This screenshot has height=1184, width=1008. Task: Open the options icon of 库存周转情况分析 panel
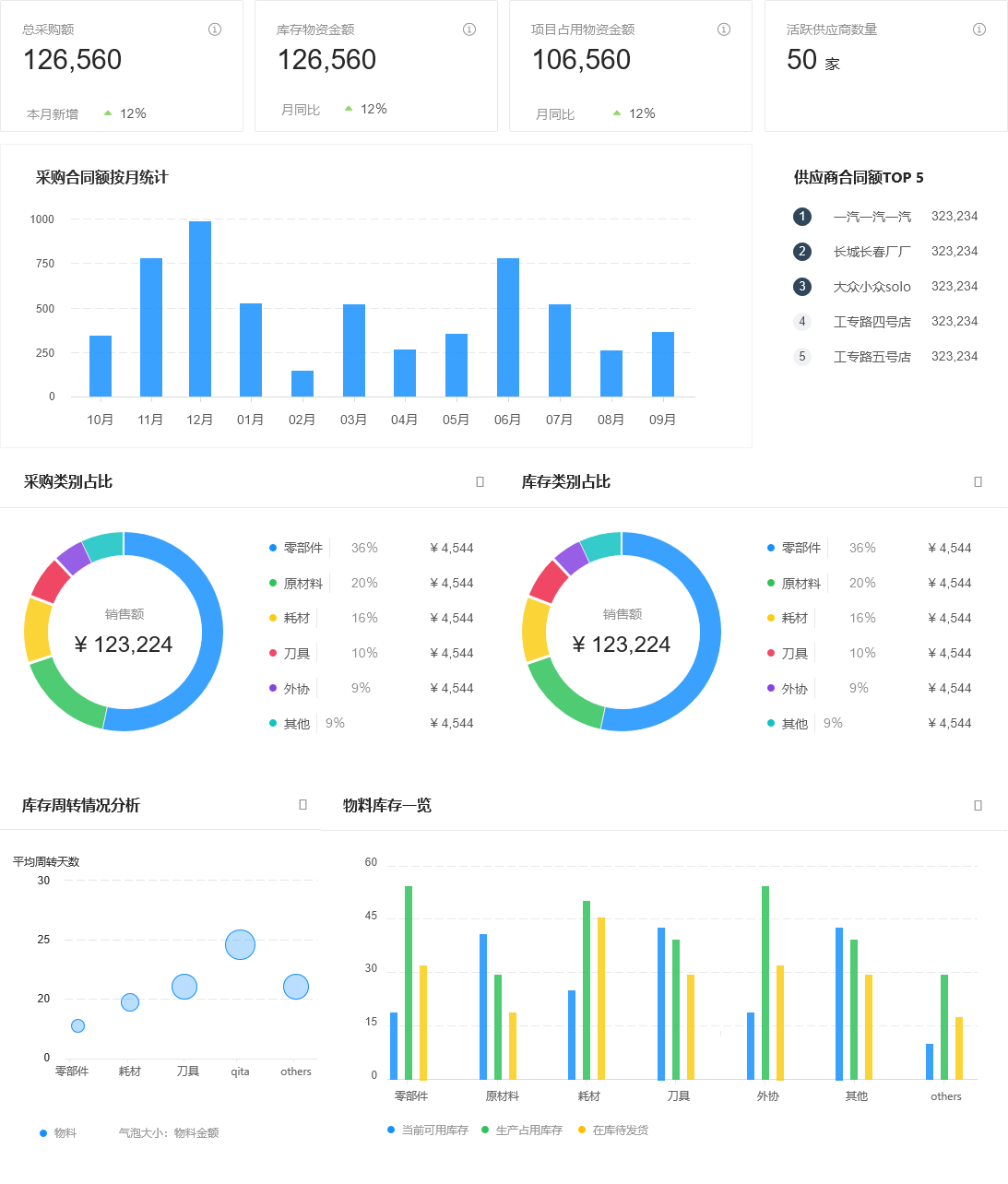click(302, 805)
